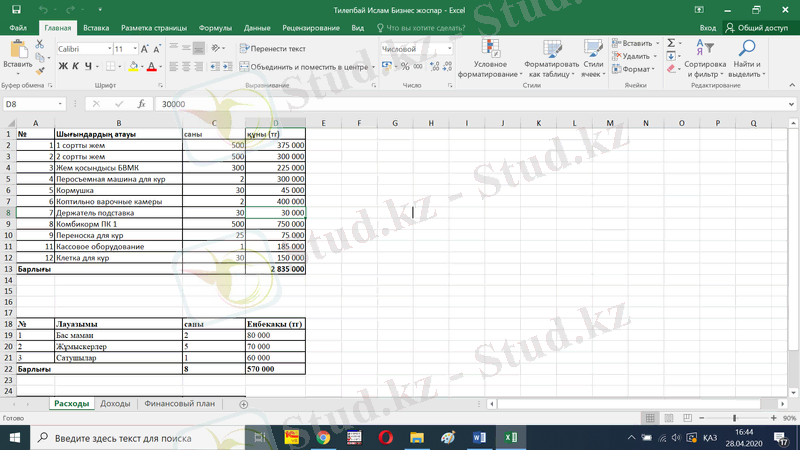This screenshot has height=450, width=800.
Task: Click the formula bar showing 30000
Action: coord(469,104)
